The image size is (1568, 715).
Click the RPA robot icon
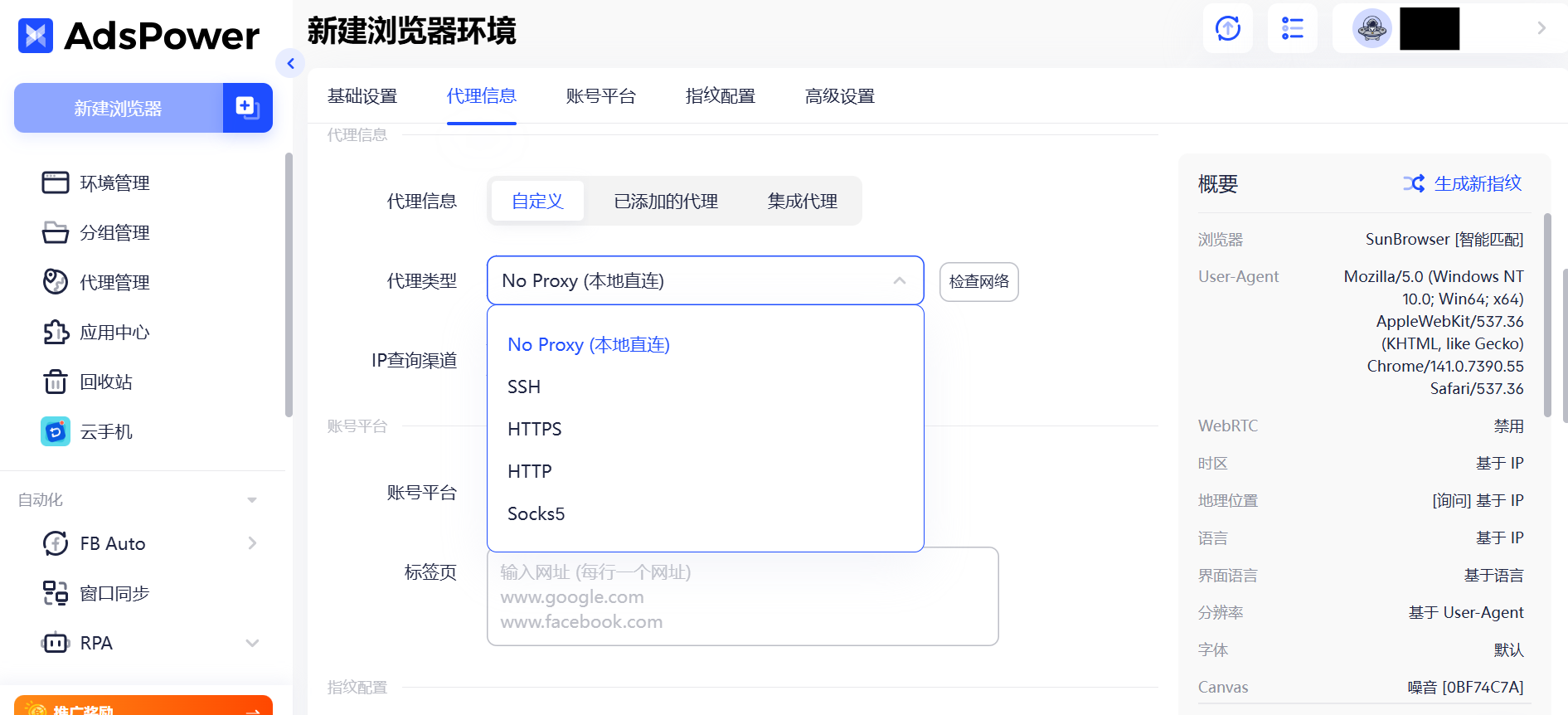click(x=56, y=643)
